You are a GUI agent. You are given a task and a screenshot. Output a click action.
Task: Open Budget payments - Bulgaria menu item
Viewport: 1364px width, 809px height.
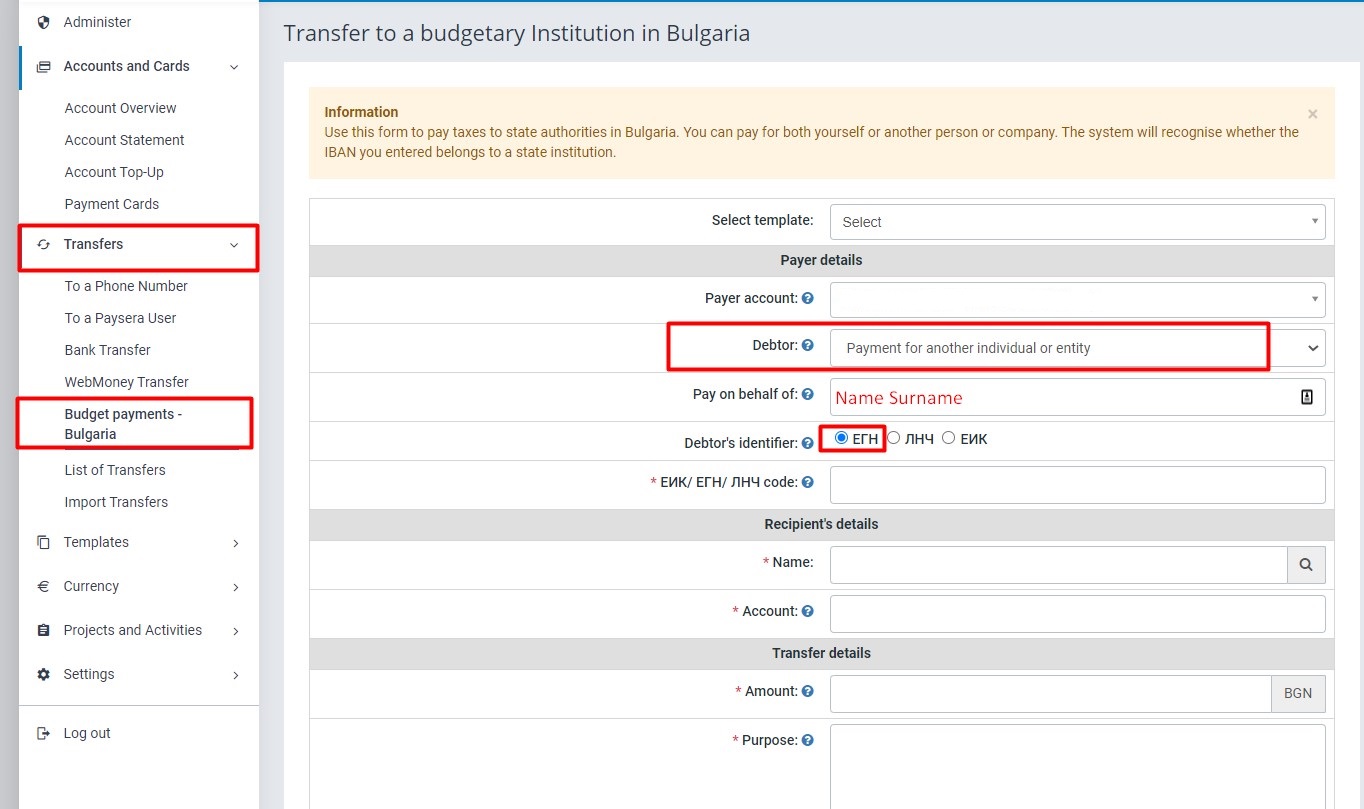(123, 424)
